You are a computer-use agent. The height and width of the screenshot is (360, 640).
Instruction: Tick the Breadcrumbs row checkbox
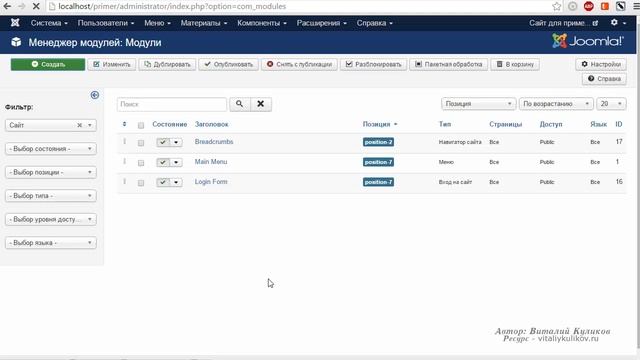[x=141, y=143]
